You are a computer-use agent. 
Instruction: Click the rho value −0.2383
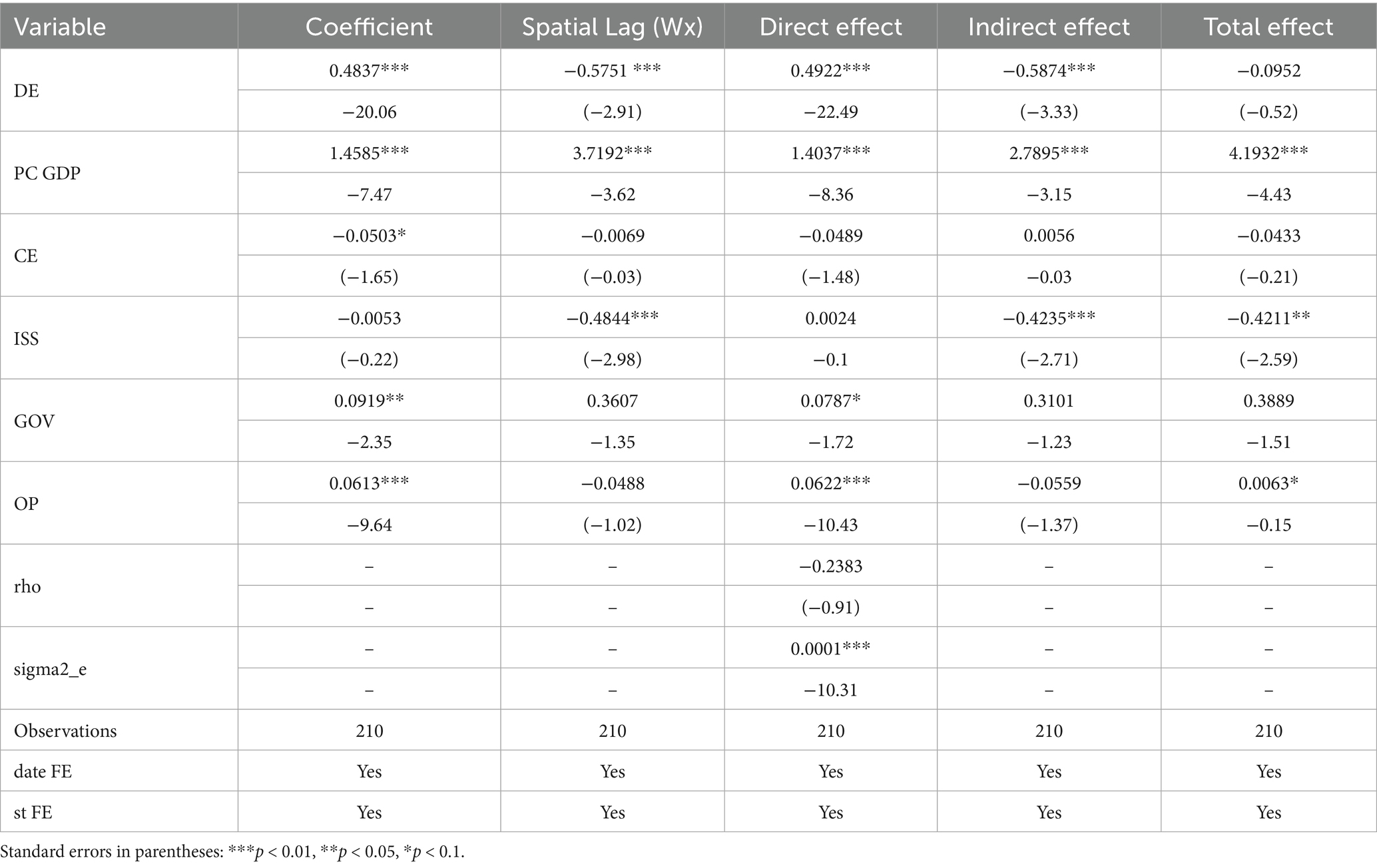coord(830,566)
